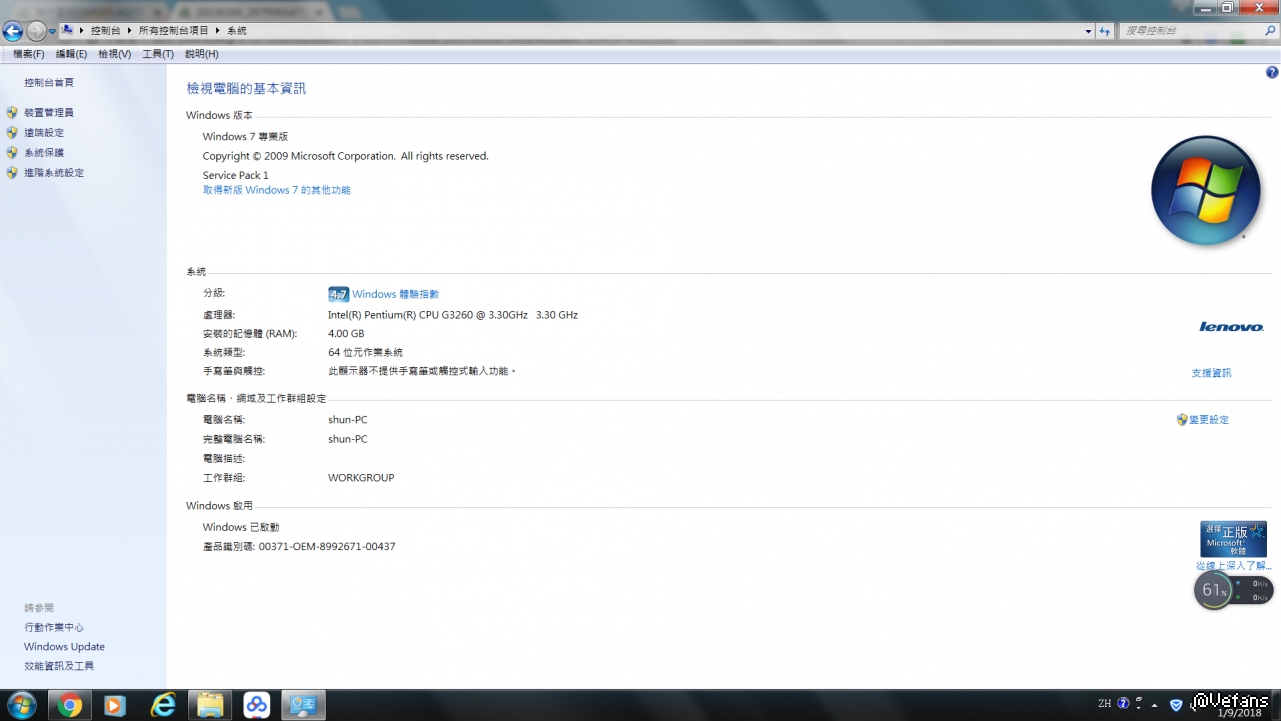This screenshot has height=721, width=1281.
Task: Click the 變更設定 link
Action: 1209,420
